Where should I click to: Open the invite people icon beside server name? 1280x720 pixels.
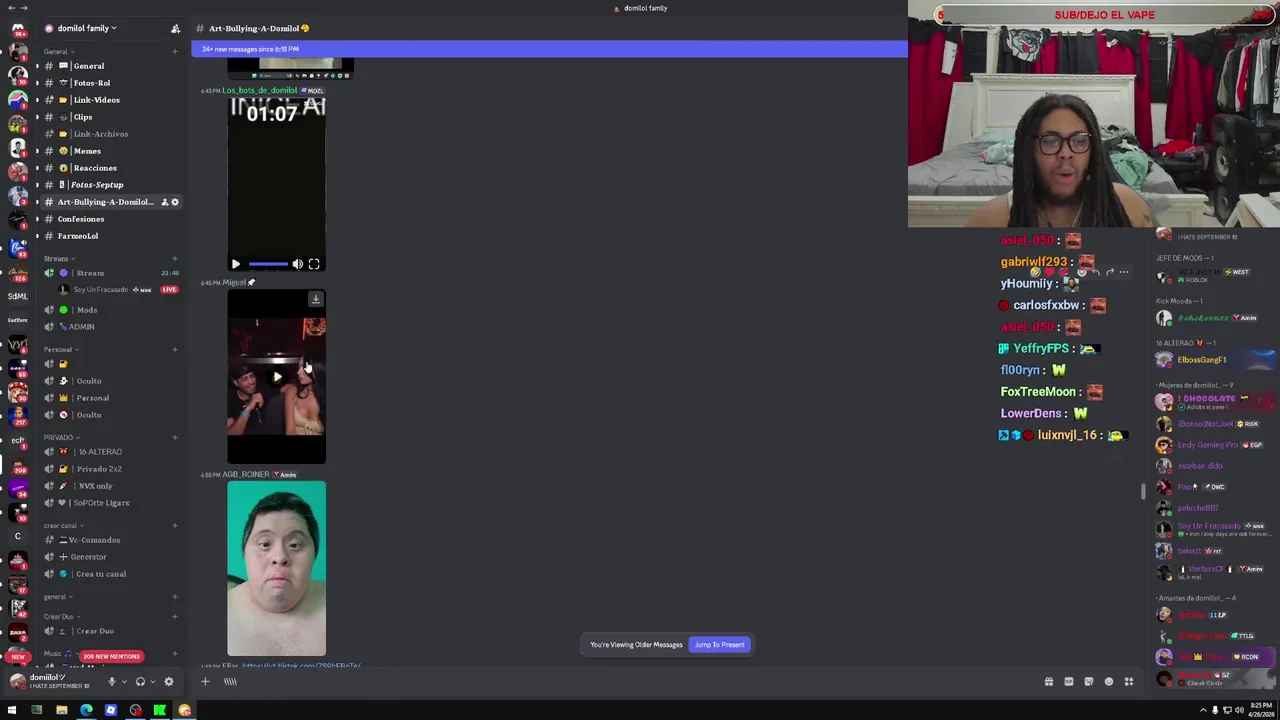coord(175,28)
